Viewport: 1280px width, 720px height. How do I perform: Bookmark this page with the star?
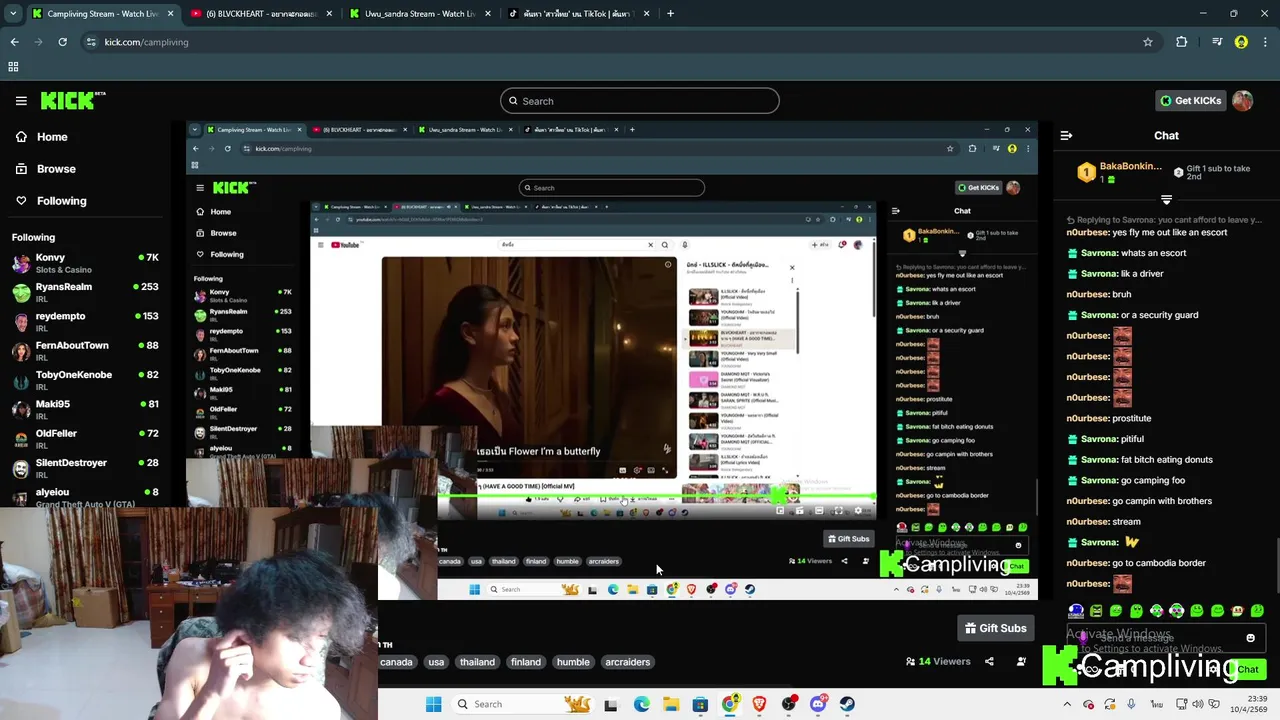[1148, 42]
